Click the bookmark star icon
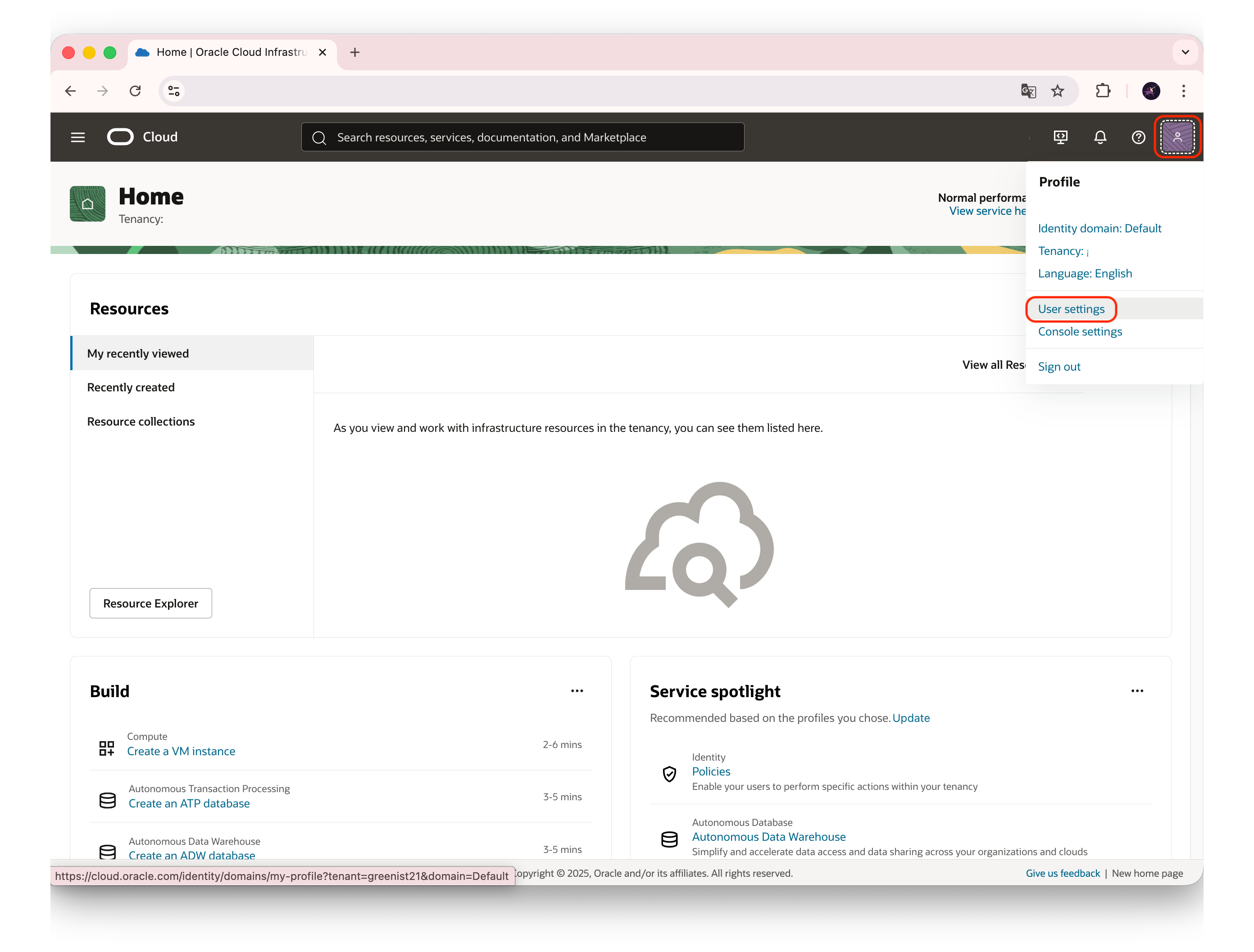1254x952 pixels. (1057, 91)
